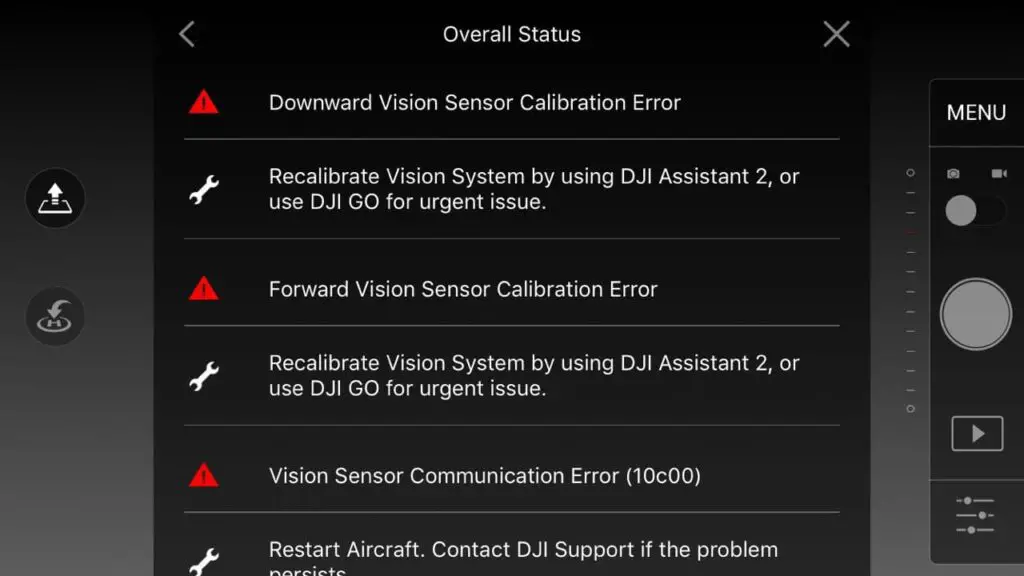Tap the warning triangle next to Forward Vision error
This screenshot has width=1024, height=576.
tap(203, 289)
